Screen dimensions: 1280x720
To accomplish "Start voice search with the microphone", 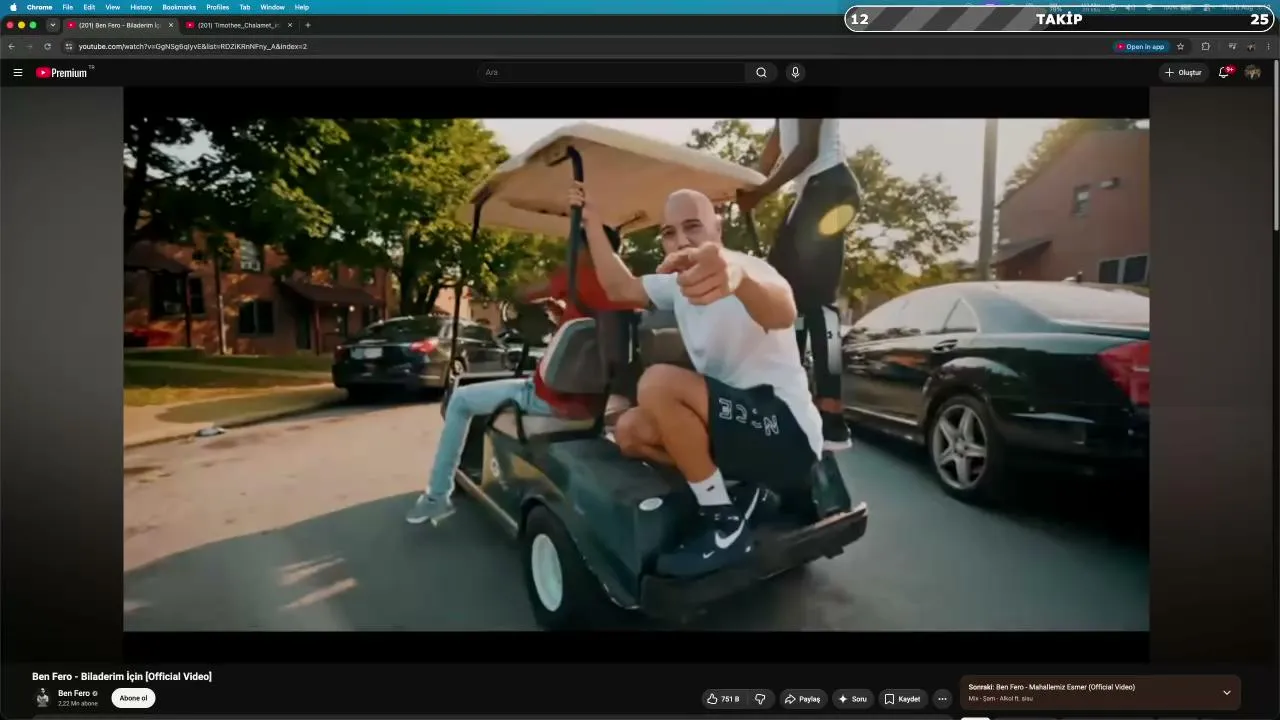I will (x=795, y=73).
